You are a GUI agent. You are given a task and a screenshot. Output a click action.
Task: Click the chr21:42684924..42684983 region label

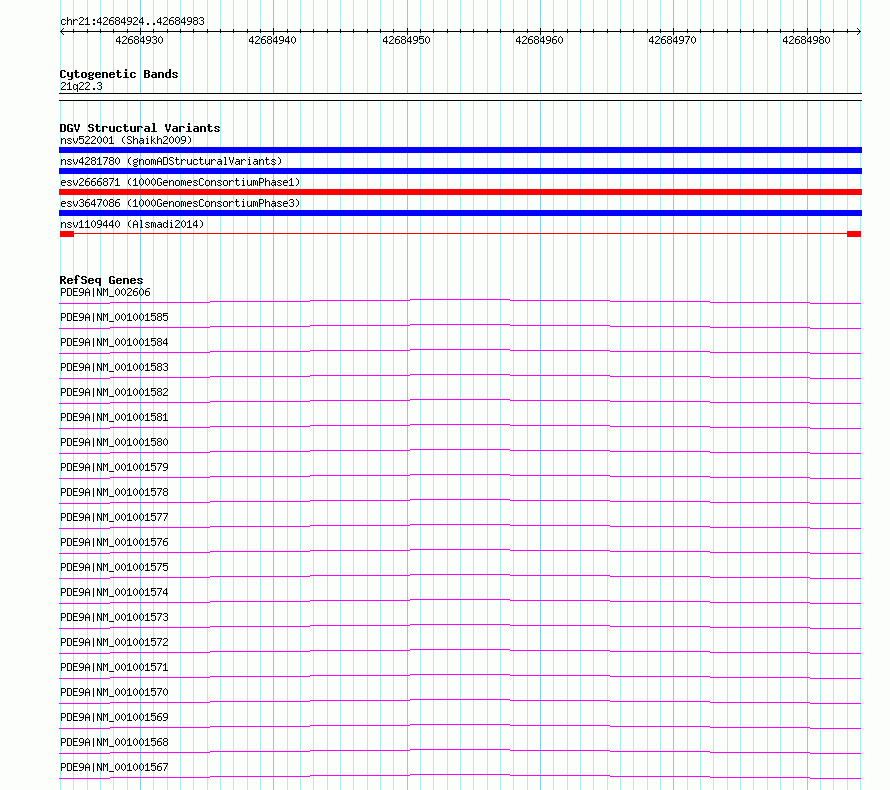point(132,21)
